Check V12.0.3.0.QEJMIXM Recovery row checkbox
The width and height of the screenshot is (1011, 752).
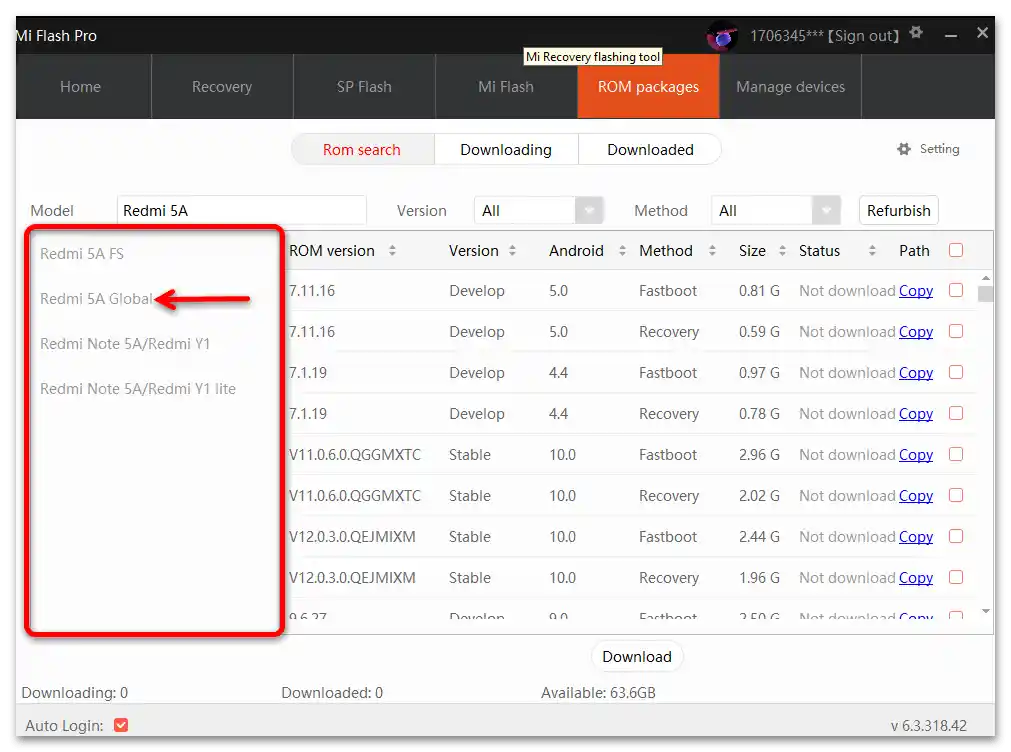(x=956, y=577)
